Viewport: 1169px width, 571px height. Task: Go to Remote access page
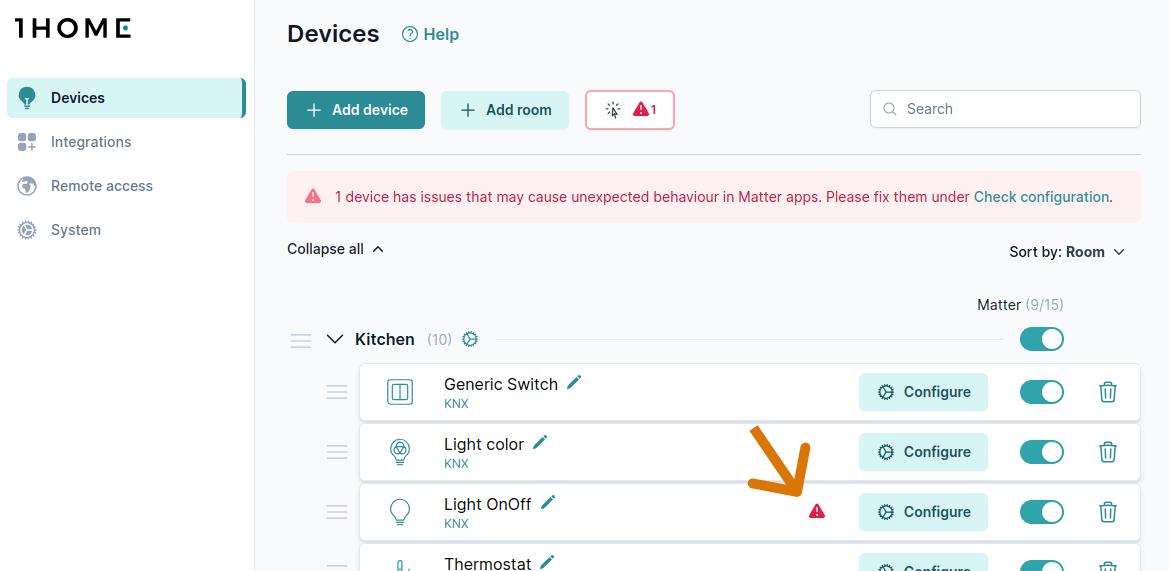(x=101, y=186)
